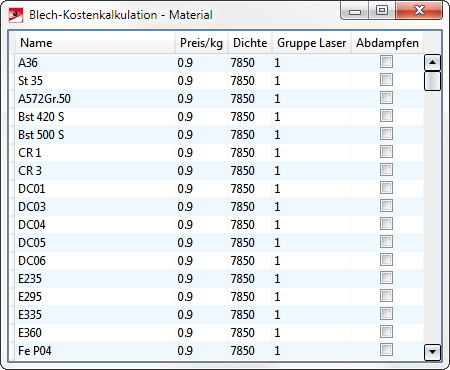
Task: Tick the Abdampfen box for E295
Action: (386, 296)
